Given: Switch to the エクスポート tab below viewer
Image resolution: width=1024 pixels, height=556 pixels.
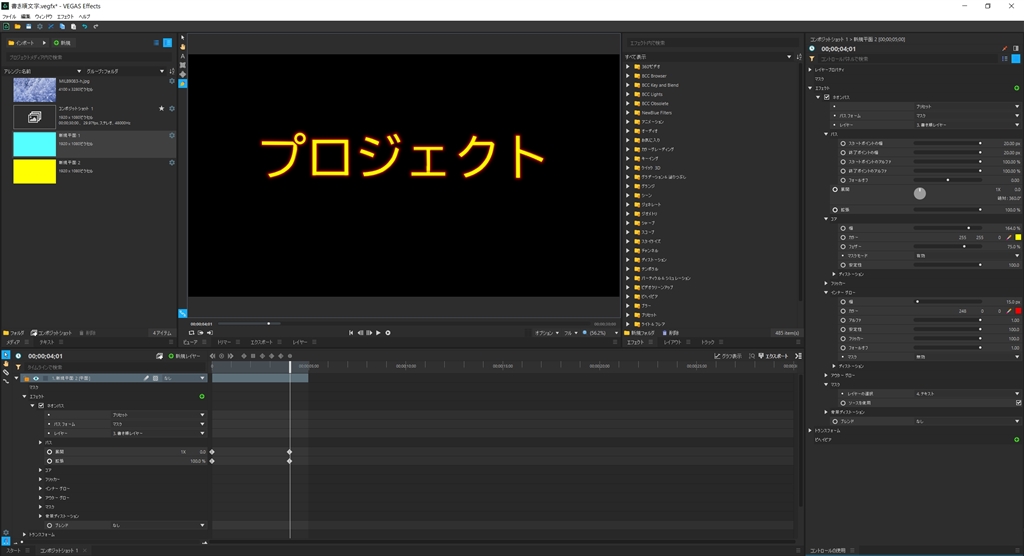Looking at the screenshot, I should [261, 342].
